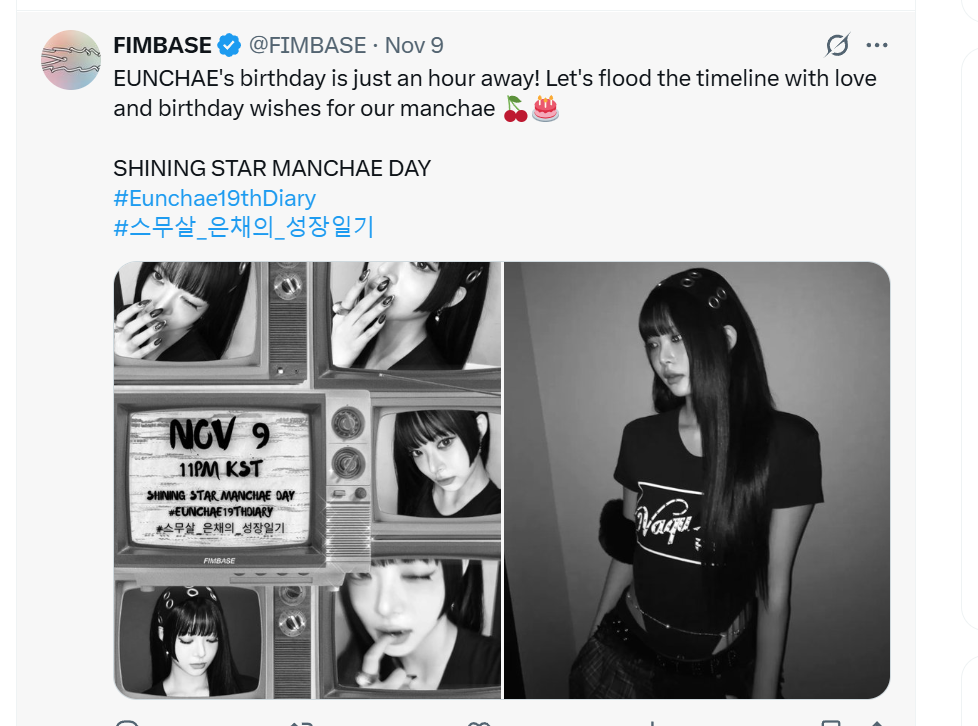Click the @FIMBASE handle
The image size is (978, 726).
coord(307,46)
